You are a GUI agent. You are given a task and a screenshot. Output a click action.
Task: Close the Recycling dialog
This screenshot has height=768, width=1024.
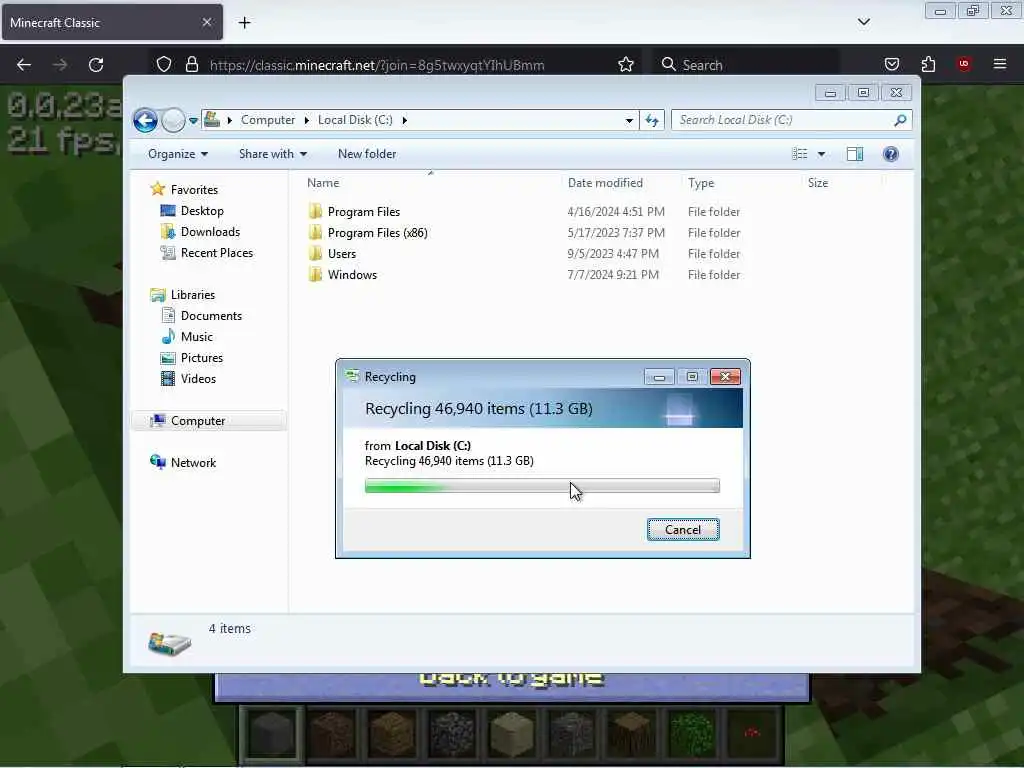pos(725,377)
